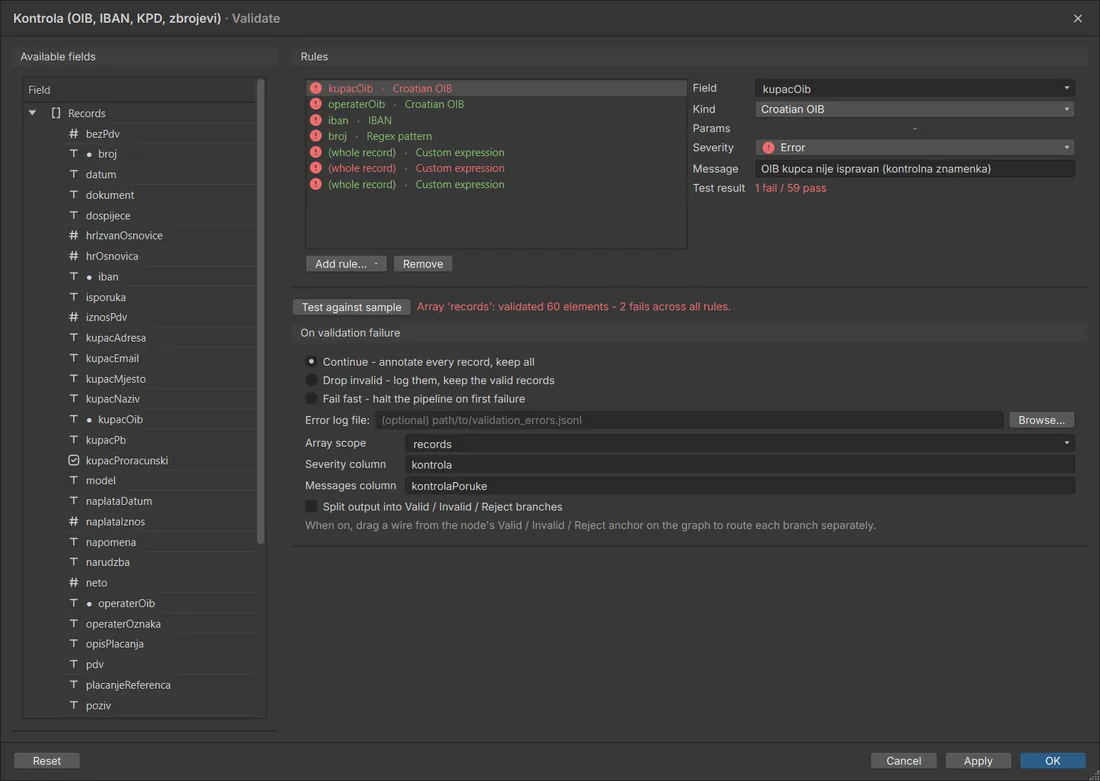Screen dimensions: 1100x781
Task: Click the boolean type icon beside kupacProracunski
Action: tap(74, 460)
